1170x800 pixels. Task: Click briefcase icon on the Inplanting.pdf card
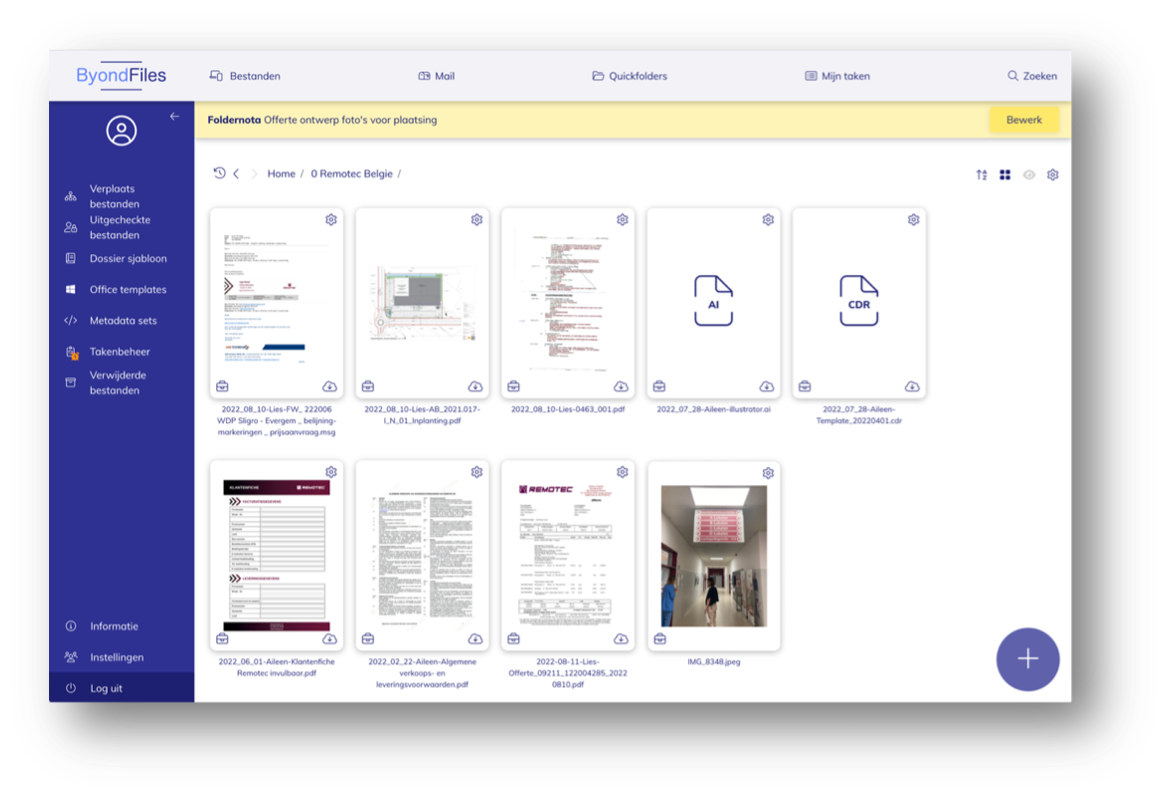click(368, 386)
